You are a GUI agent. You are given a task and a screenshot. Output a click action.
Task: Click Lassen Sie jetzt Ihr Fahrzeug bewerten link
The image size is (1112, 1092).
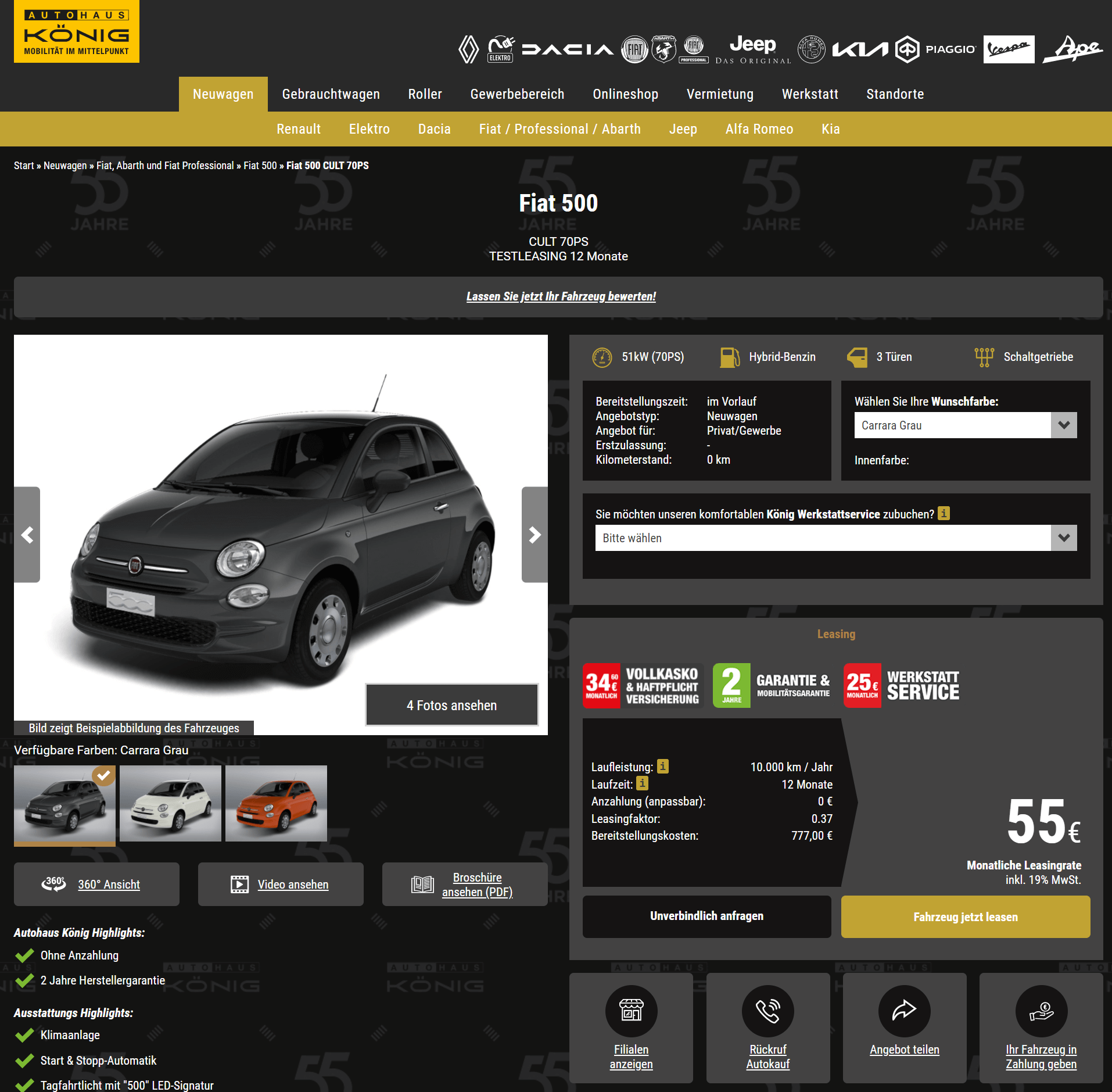pyautogui.click(x=561, y=296)
